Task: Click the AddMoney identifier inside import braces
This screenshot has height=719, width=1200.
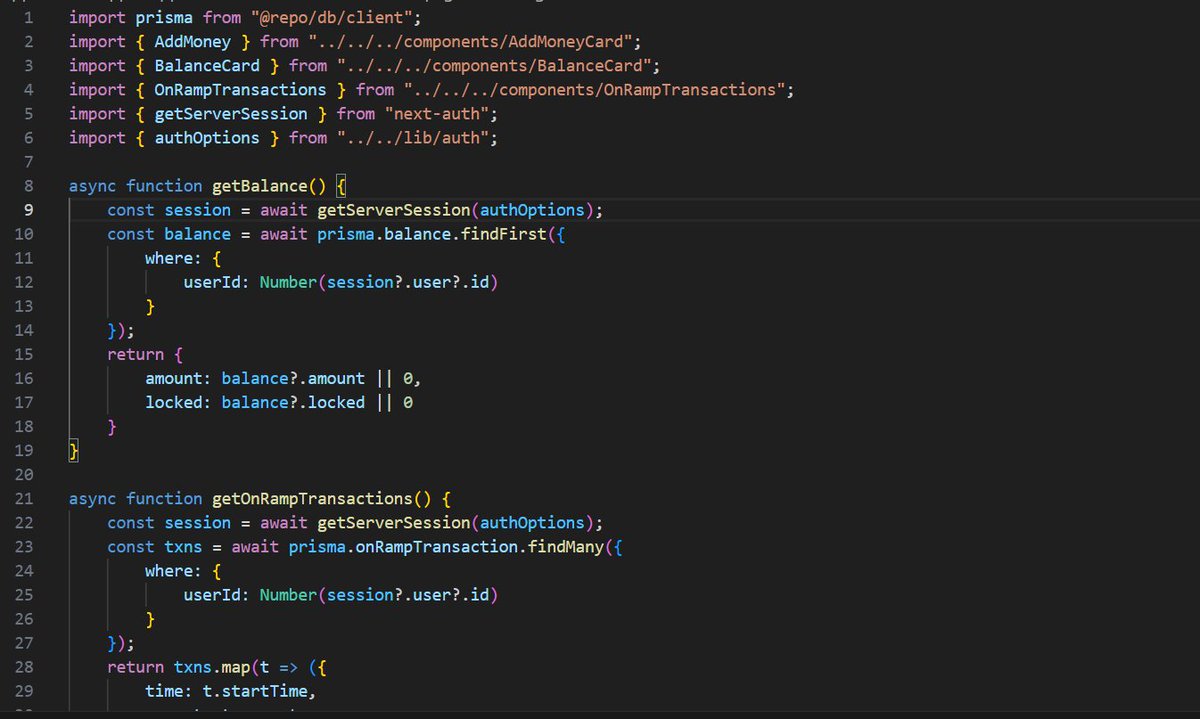Action: pos(192,42)
